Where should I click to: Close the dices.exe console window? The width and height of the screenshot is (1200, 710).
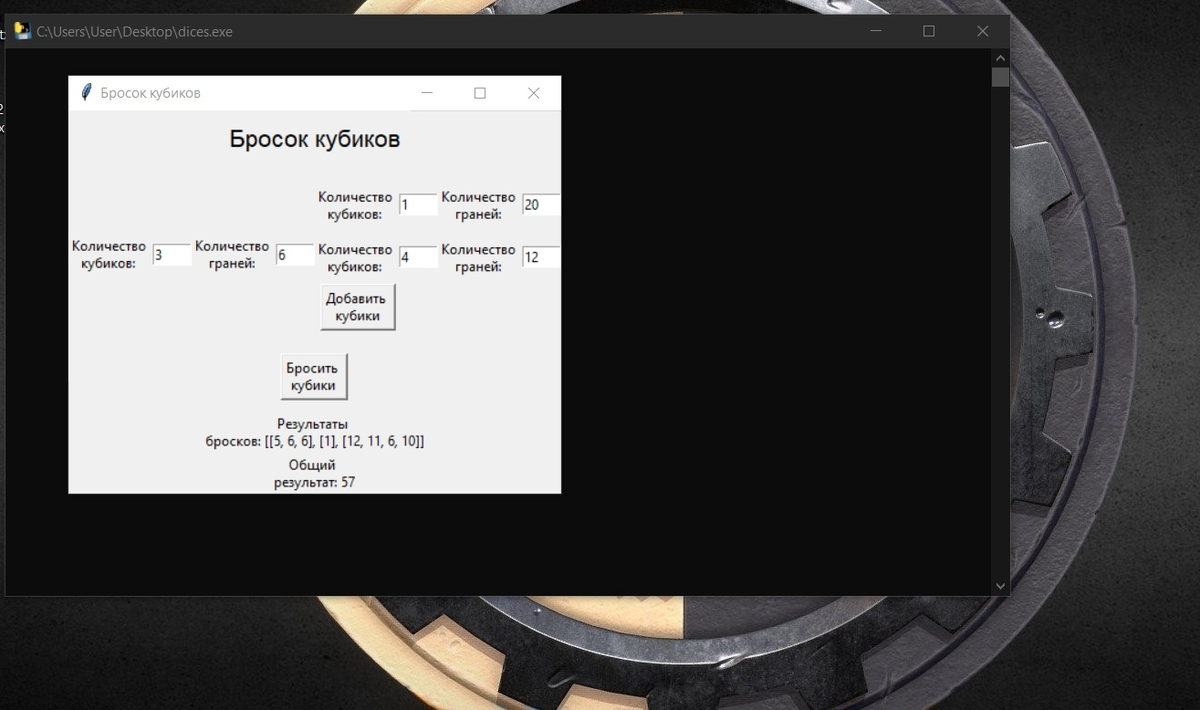(983, 31)
